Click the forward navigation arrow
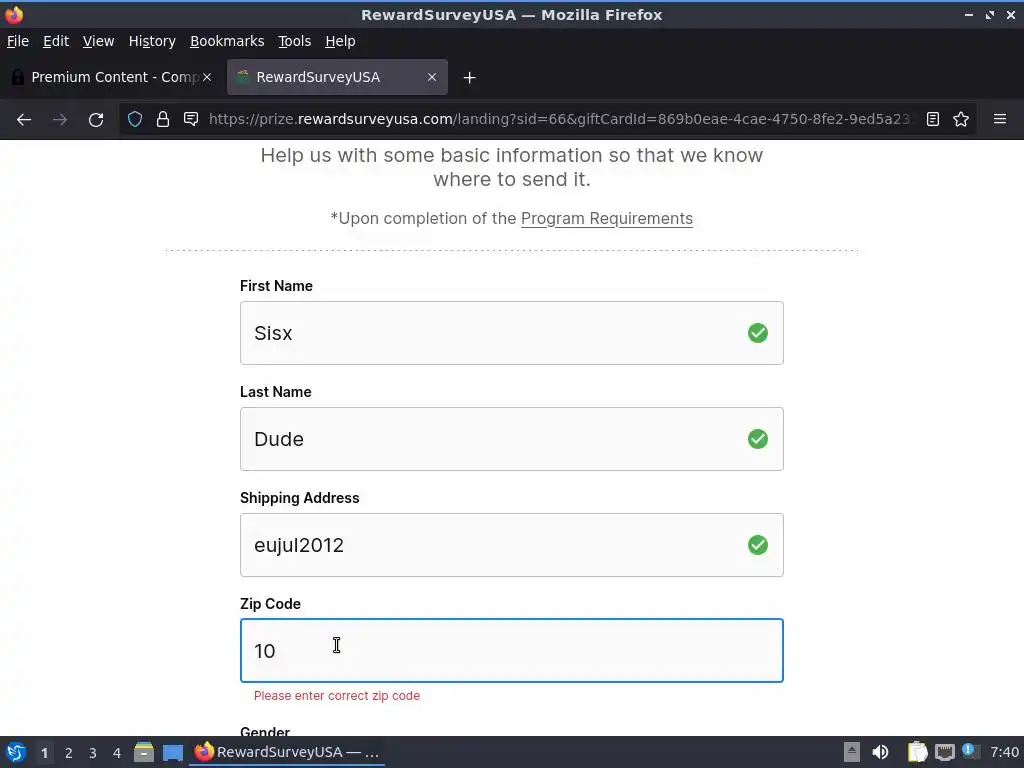The width and height of the screenshot is (1024, 768). point(59,120)
